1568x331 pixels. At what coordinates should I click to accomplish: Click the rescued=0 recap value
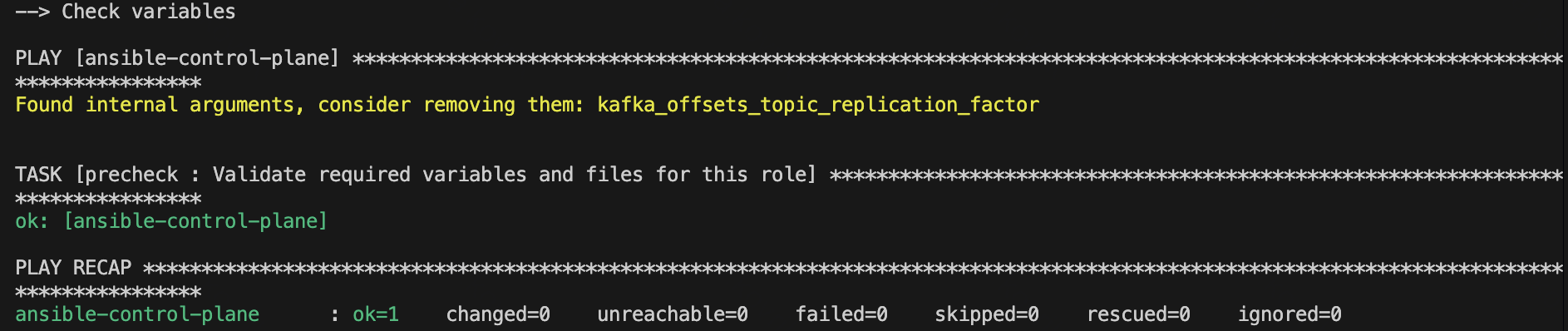point(1138,314)
